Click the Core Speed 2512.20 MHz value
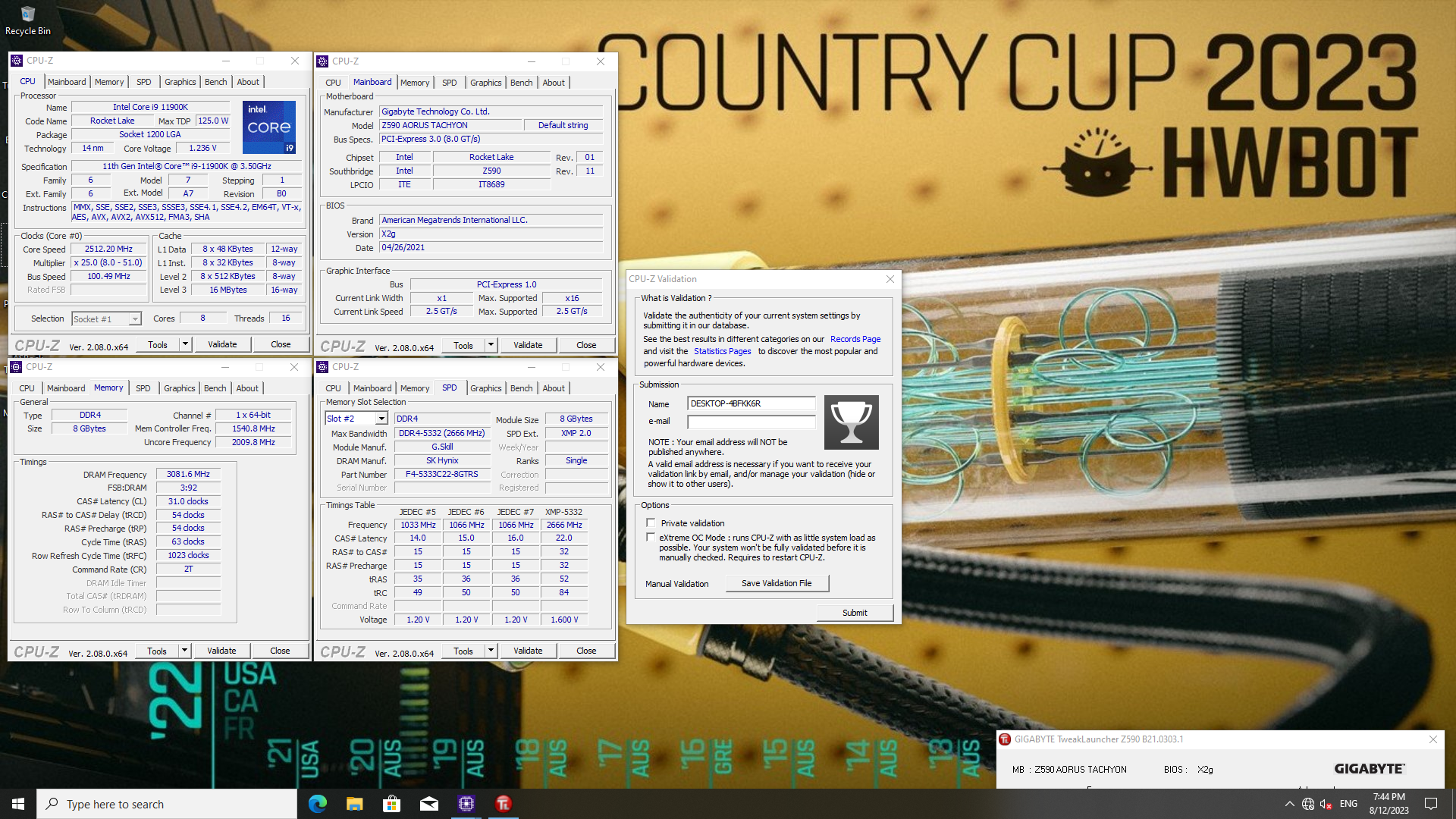This screenshot has width=1456, height=819. (x=108, y=249)
